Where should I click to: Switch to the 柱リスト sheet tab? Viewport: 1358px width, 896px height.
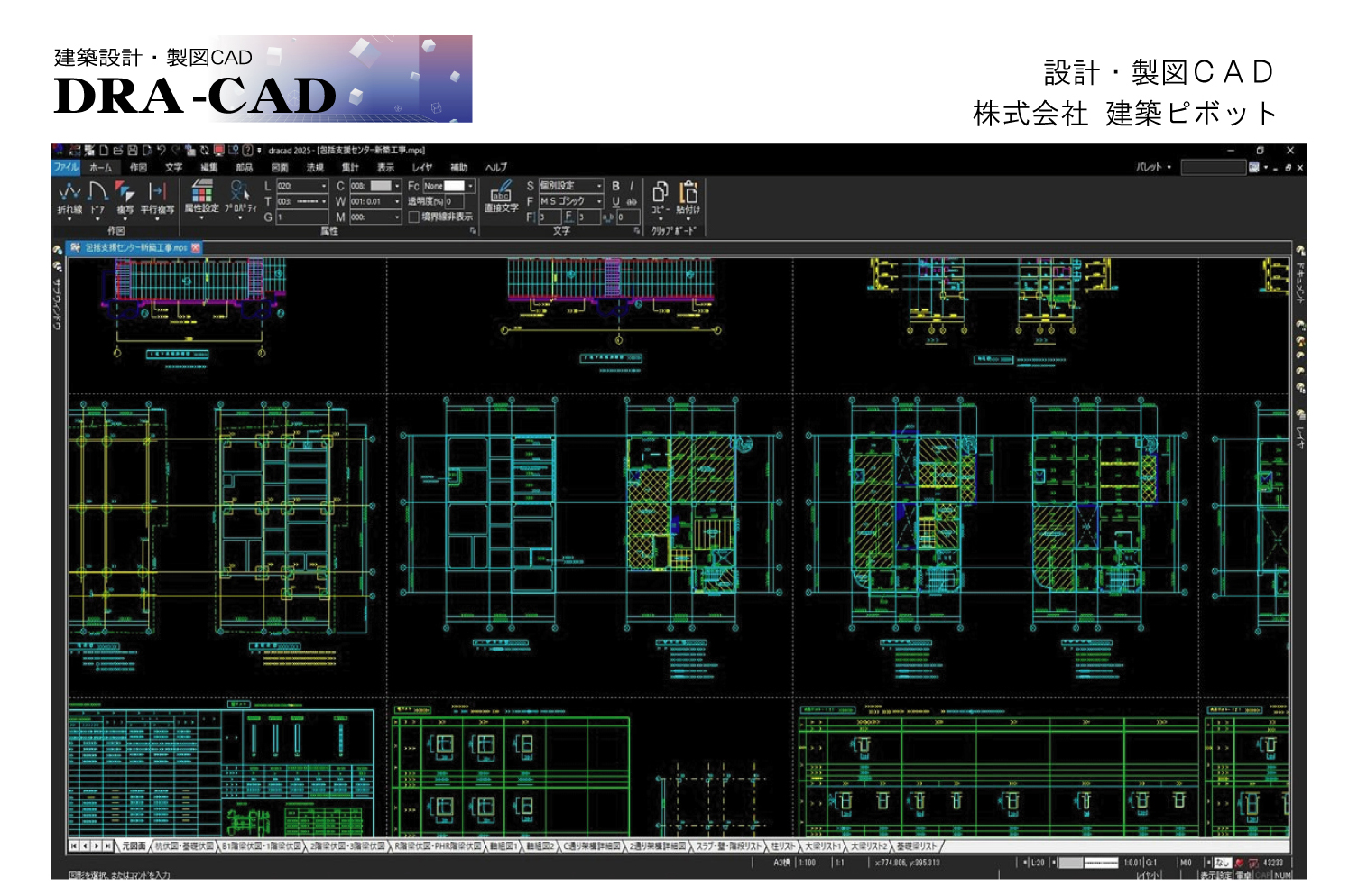point(783,846)
